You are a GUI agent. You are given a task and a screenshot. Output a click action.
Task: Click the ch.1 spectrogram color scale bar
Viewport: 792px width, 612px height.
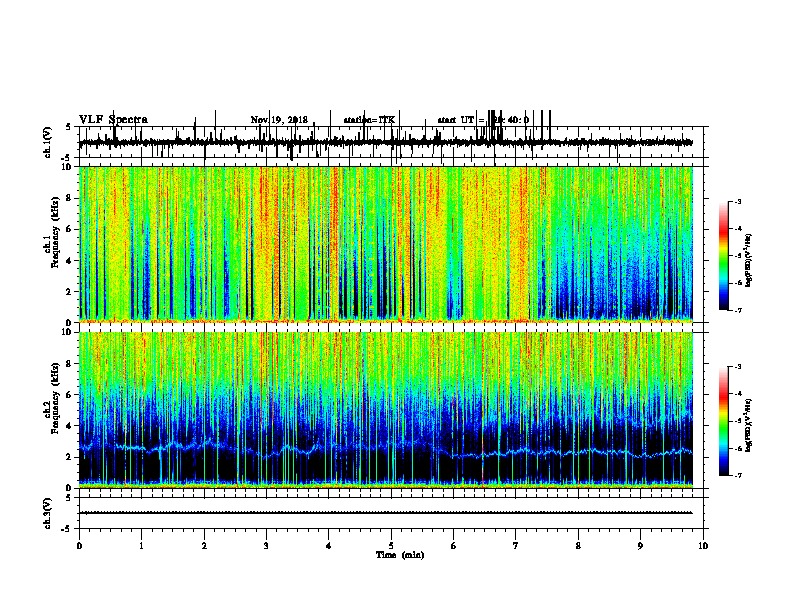(724, 256)
